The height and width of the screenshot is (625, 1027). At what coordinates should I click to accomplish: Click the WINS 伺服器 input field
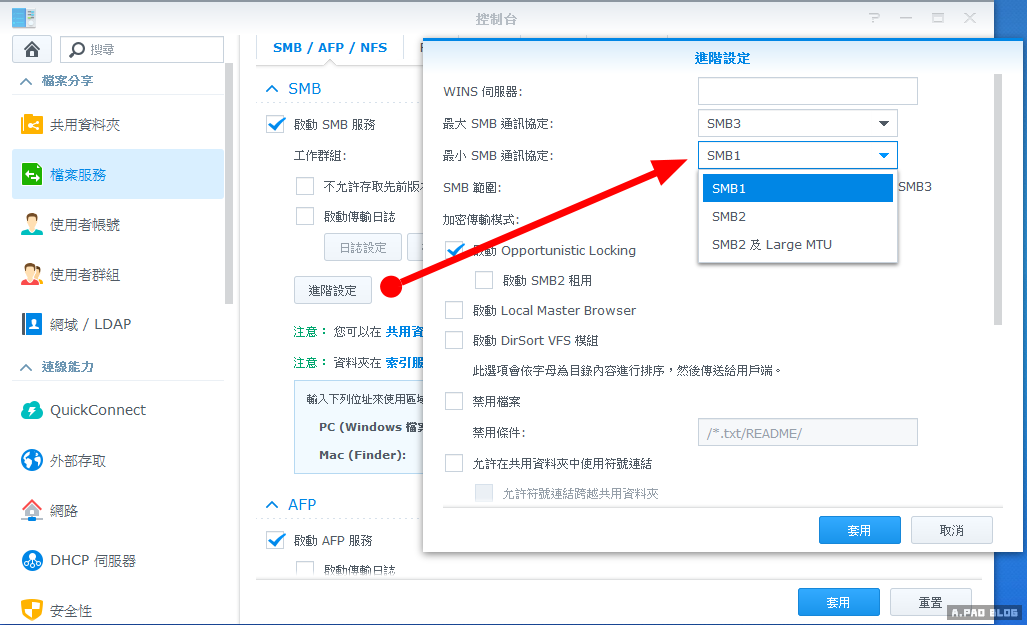(807, 91)
